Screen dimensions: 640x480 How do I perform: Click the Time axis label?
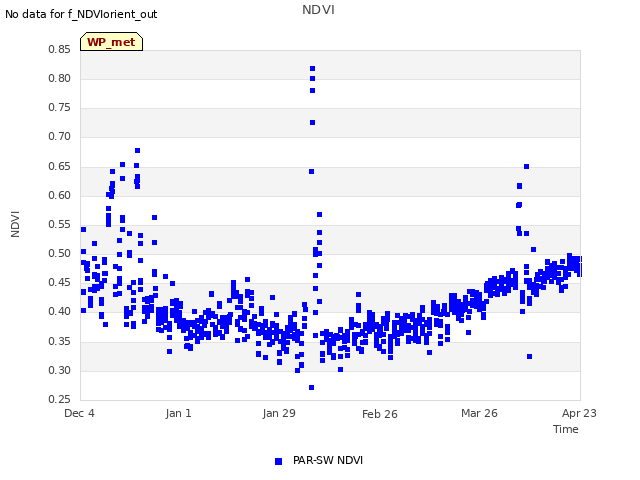coord(566,429)
